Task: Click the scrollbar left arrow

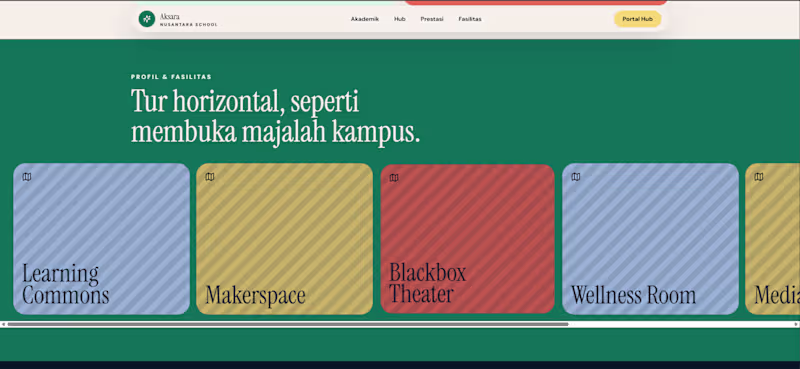Action: pyautogui.click(x=3, y=324)
